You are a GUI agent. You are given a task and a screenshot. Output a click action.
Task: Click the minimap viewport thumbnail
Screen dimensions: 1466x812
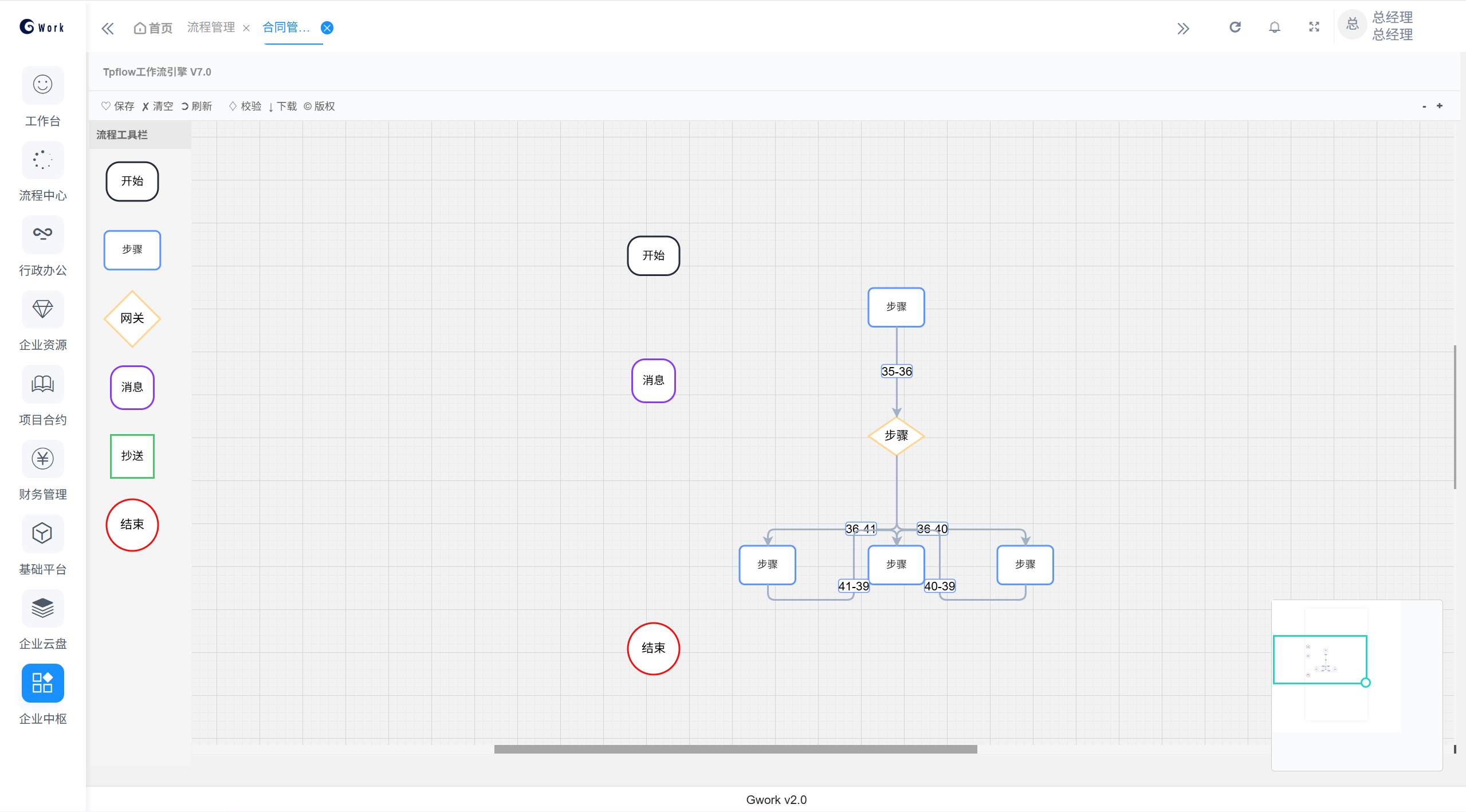1319,659
